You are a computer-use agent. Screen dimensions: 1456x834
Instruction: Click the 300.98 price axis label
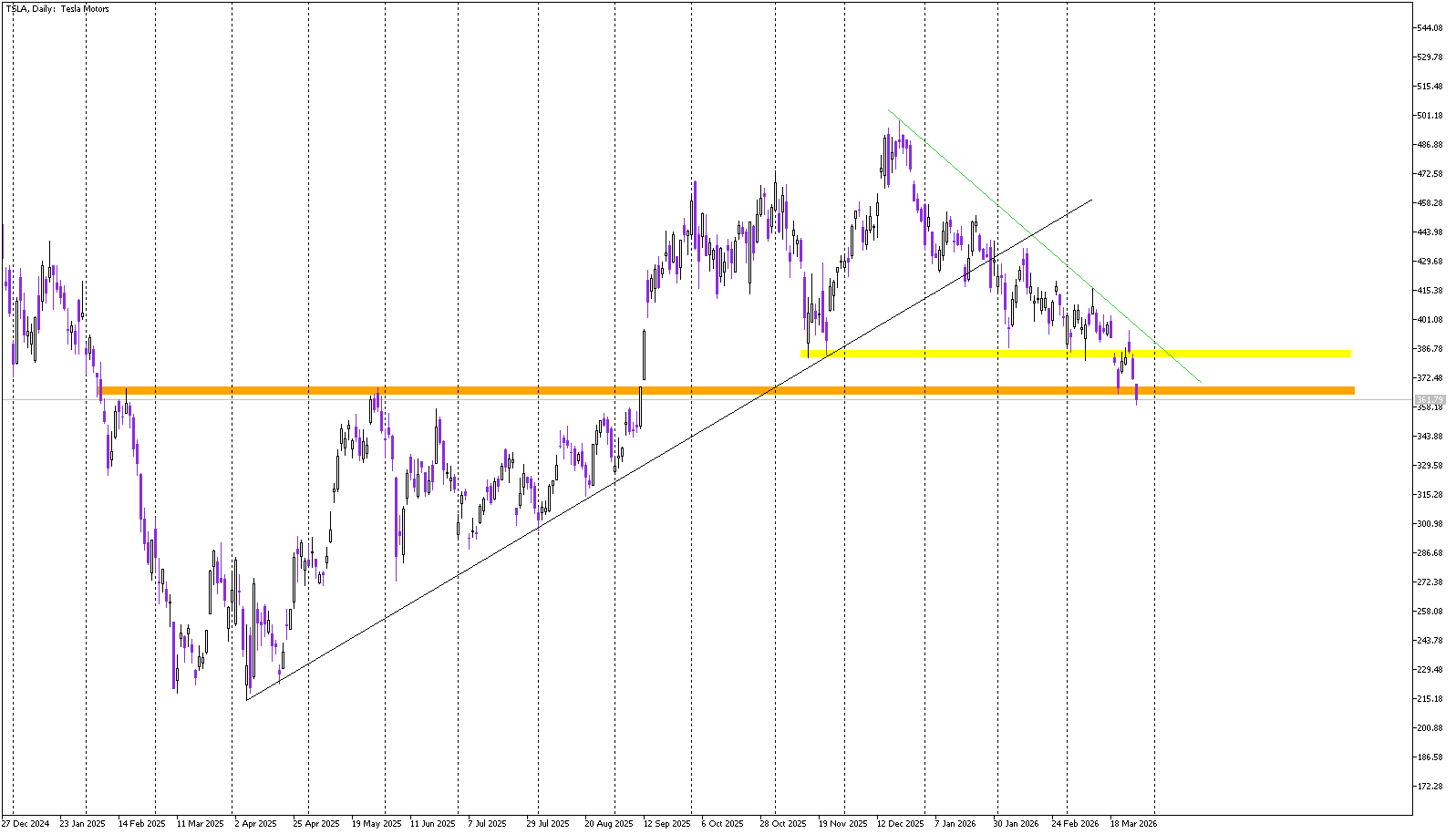1429,524
